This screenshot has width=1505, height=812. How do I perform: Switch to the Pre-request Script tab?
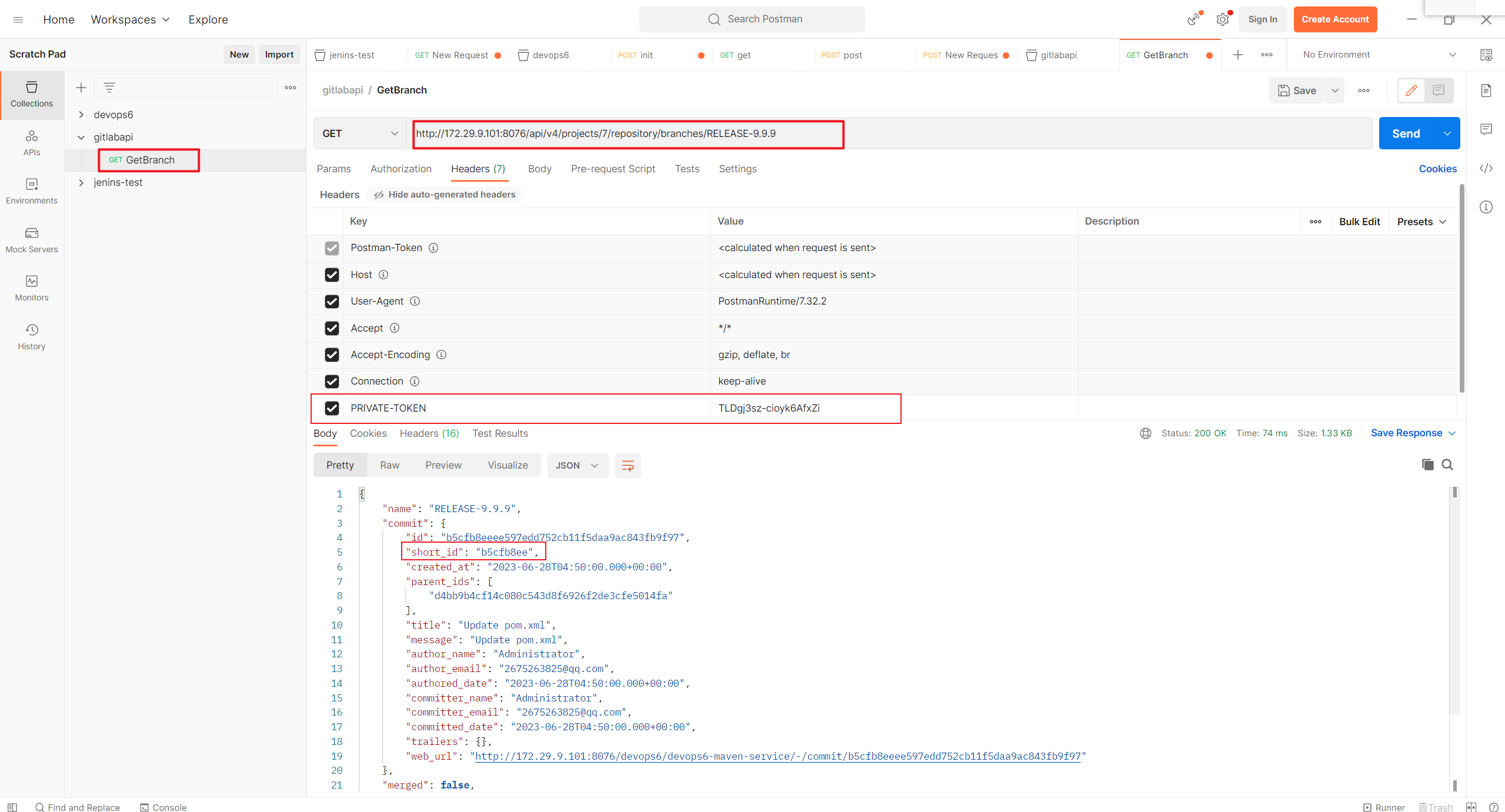[x=613, y=169]
